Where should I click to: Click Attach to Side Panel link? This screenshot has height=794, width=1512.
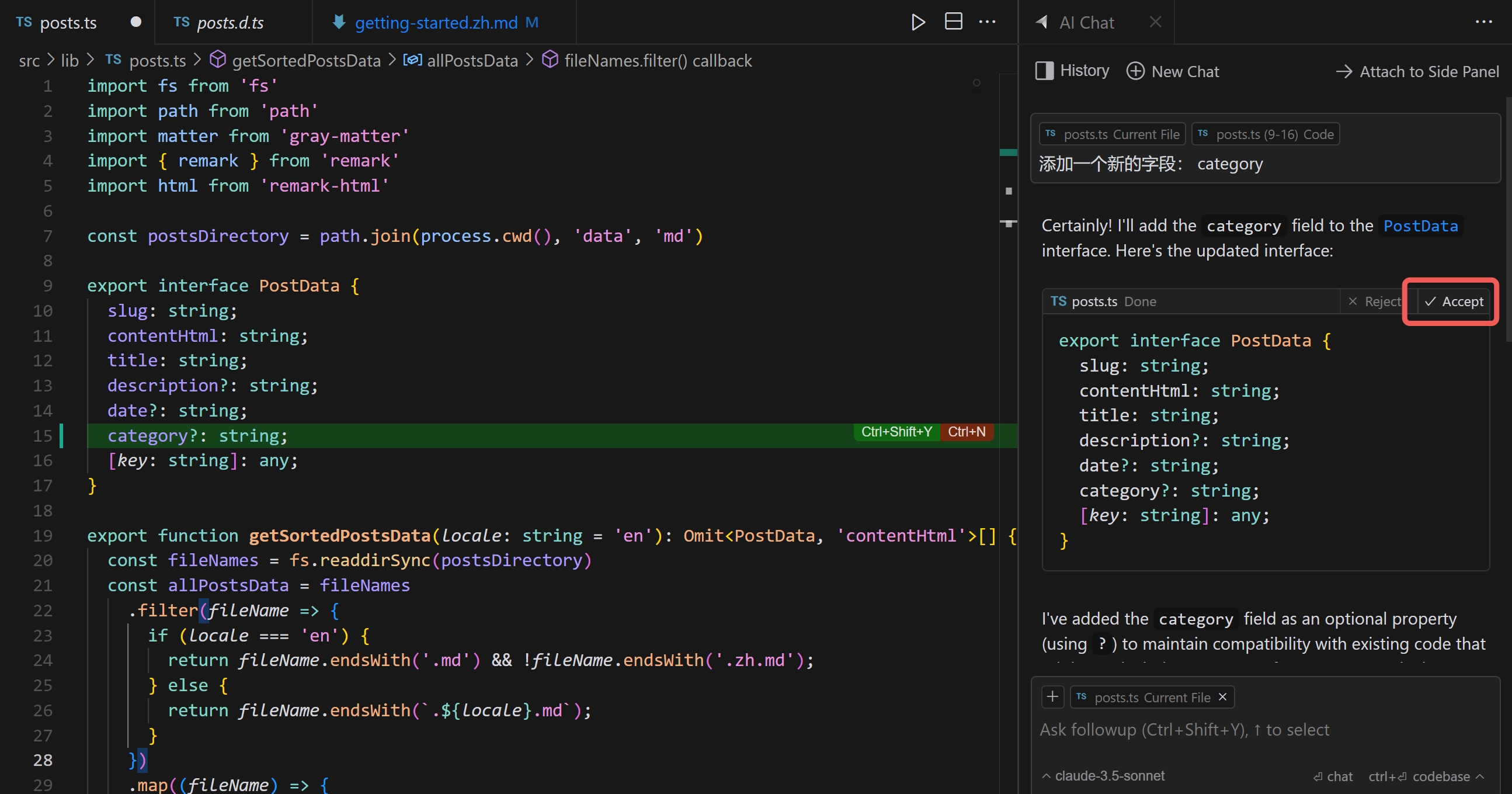(1417, 72)
